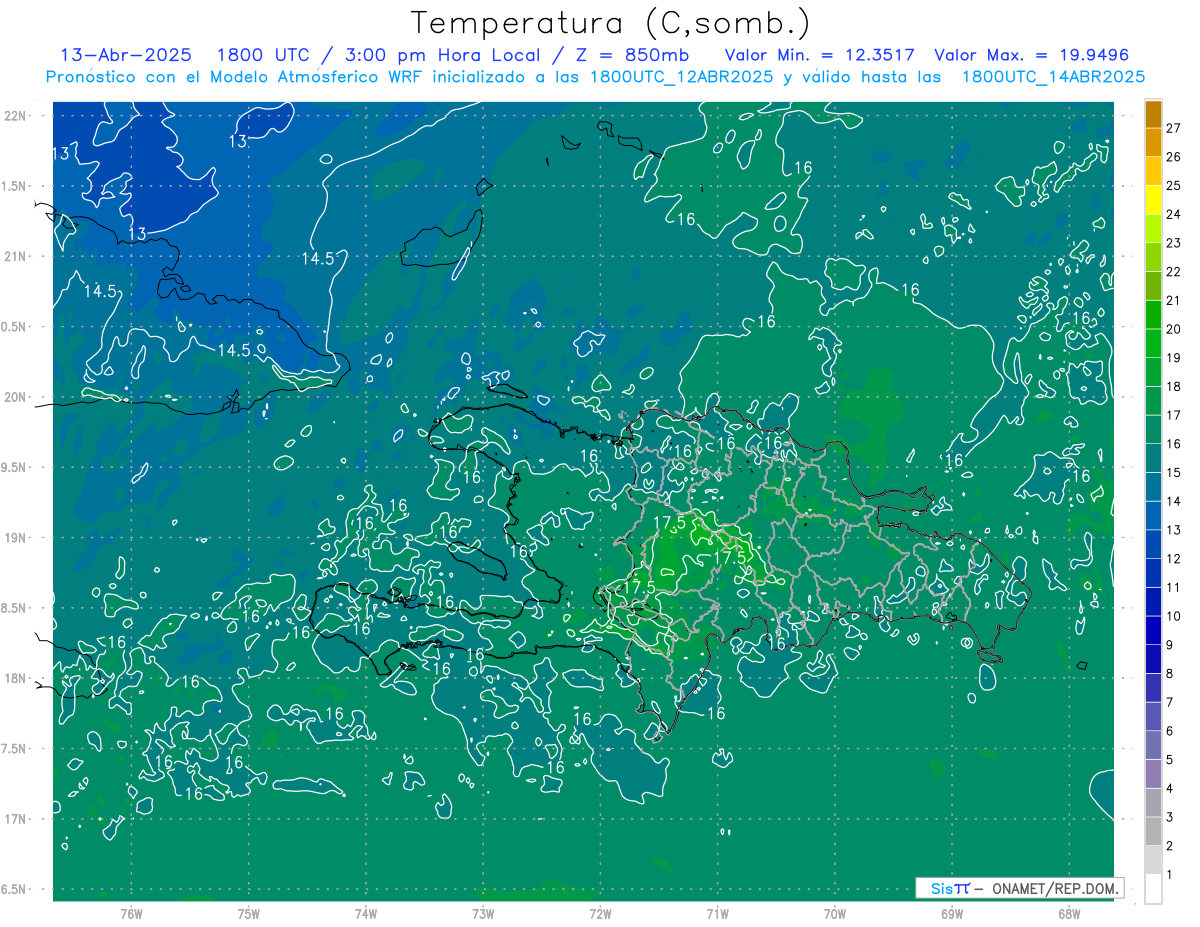Click the color legend label "12"

[1174, 559]
